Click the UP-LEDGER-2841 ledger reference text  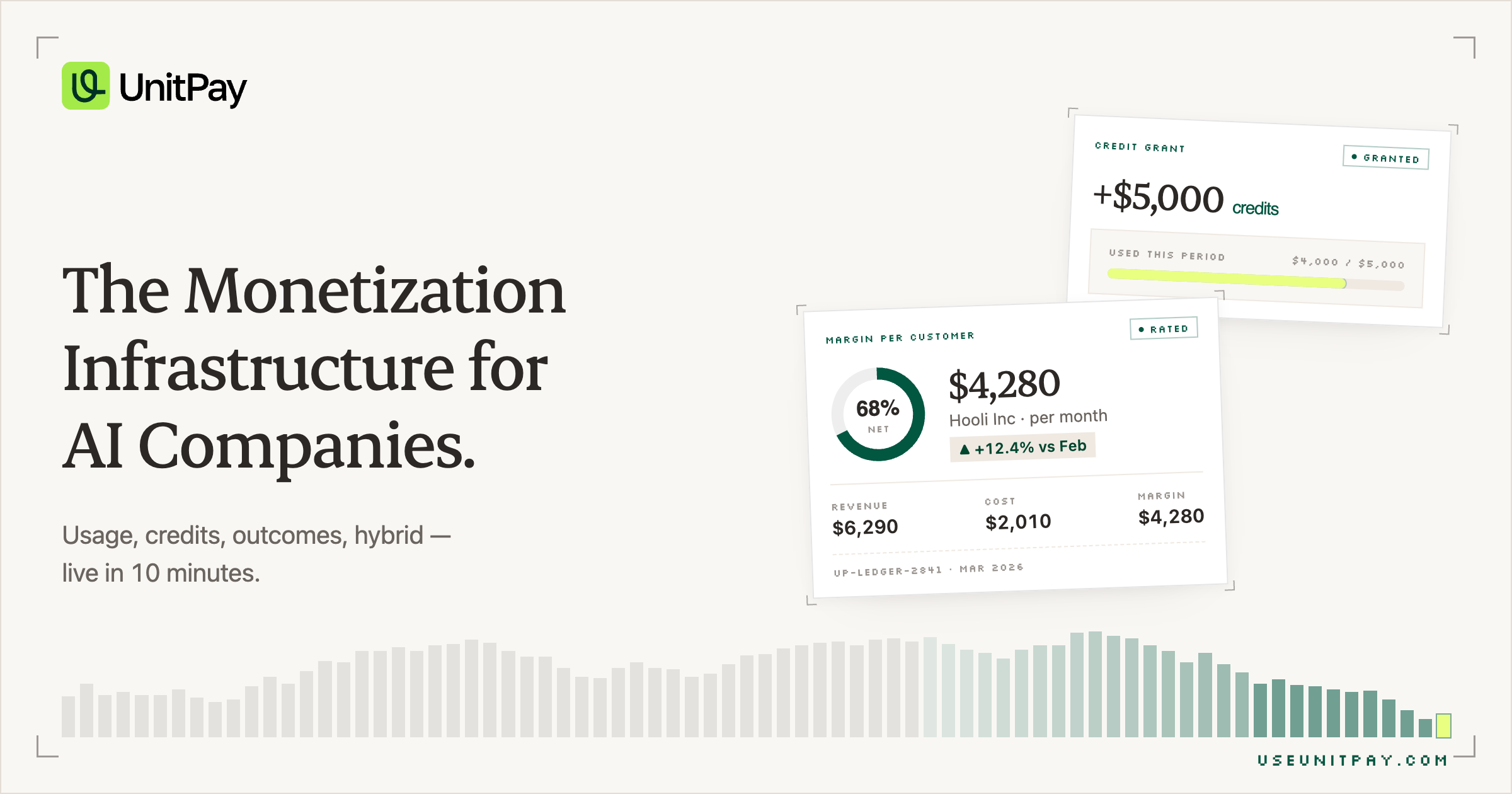pos(888,571)
